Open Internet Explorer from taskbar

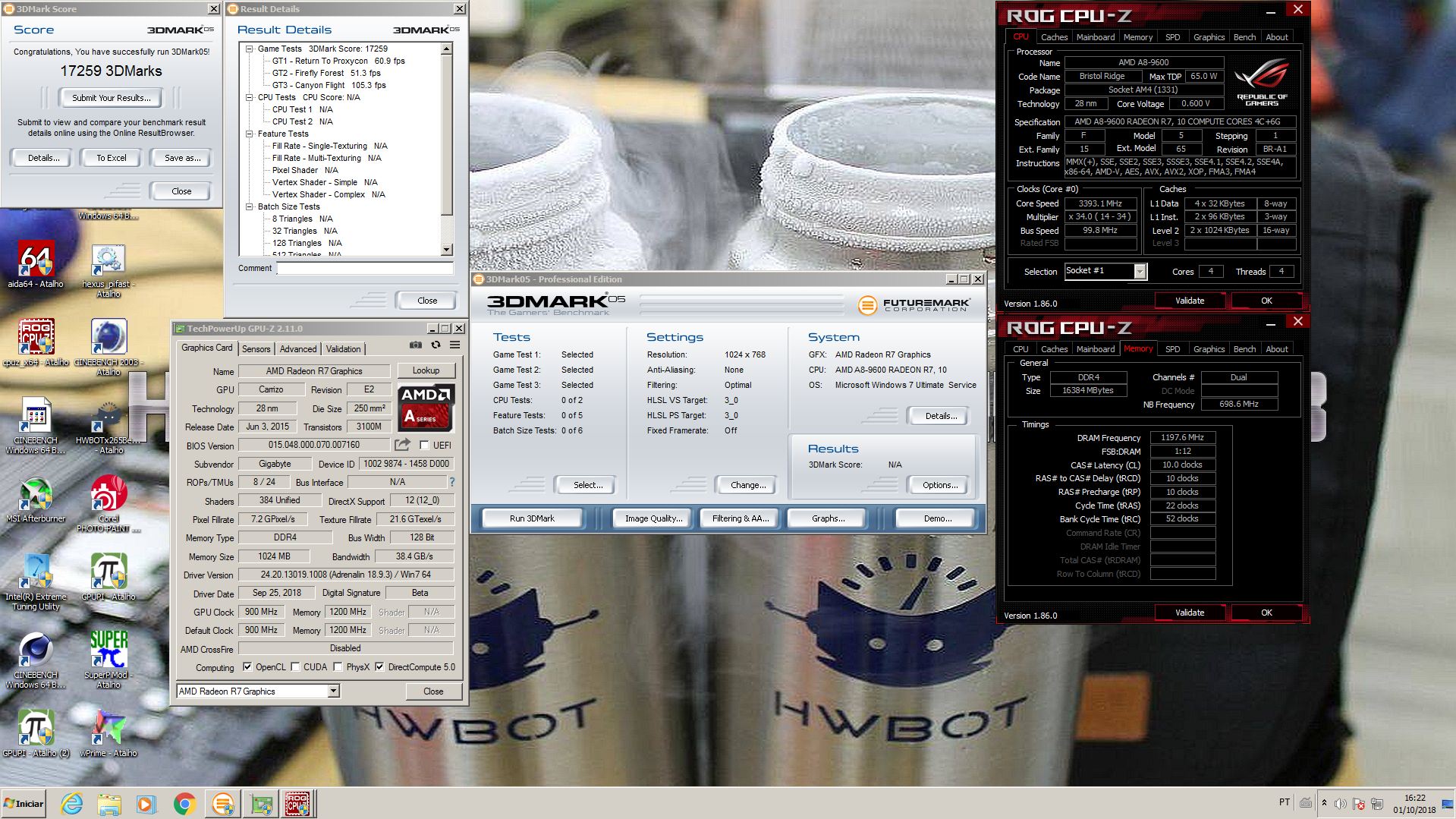72,804
